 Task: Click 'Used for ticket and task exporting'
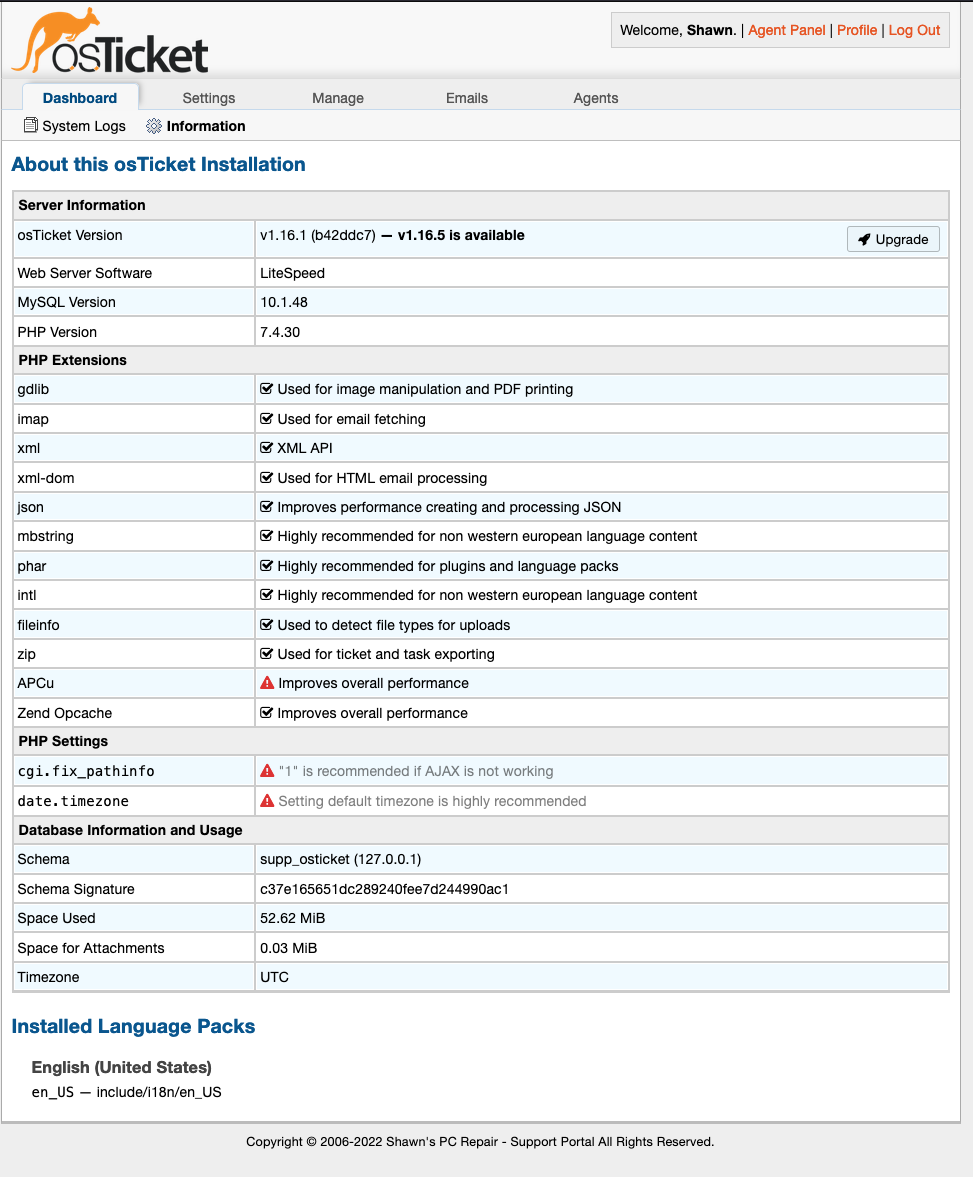coord(386,654)
